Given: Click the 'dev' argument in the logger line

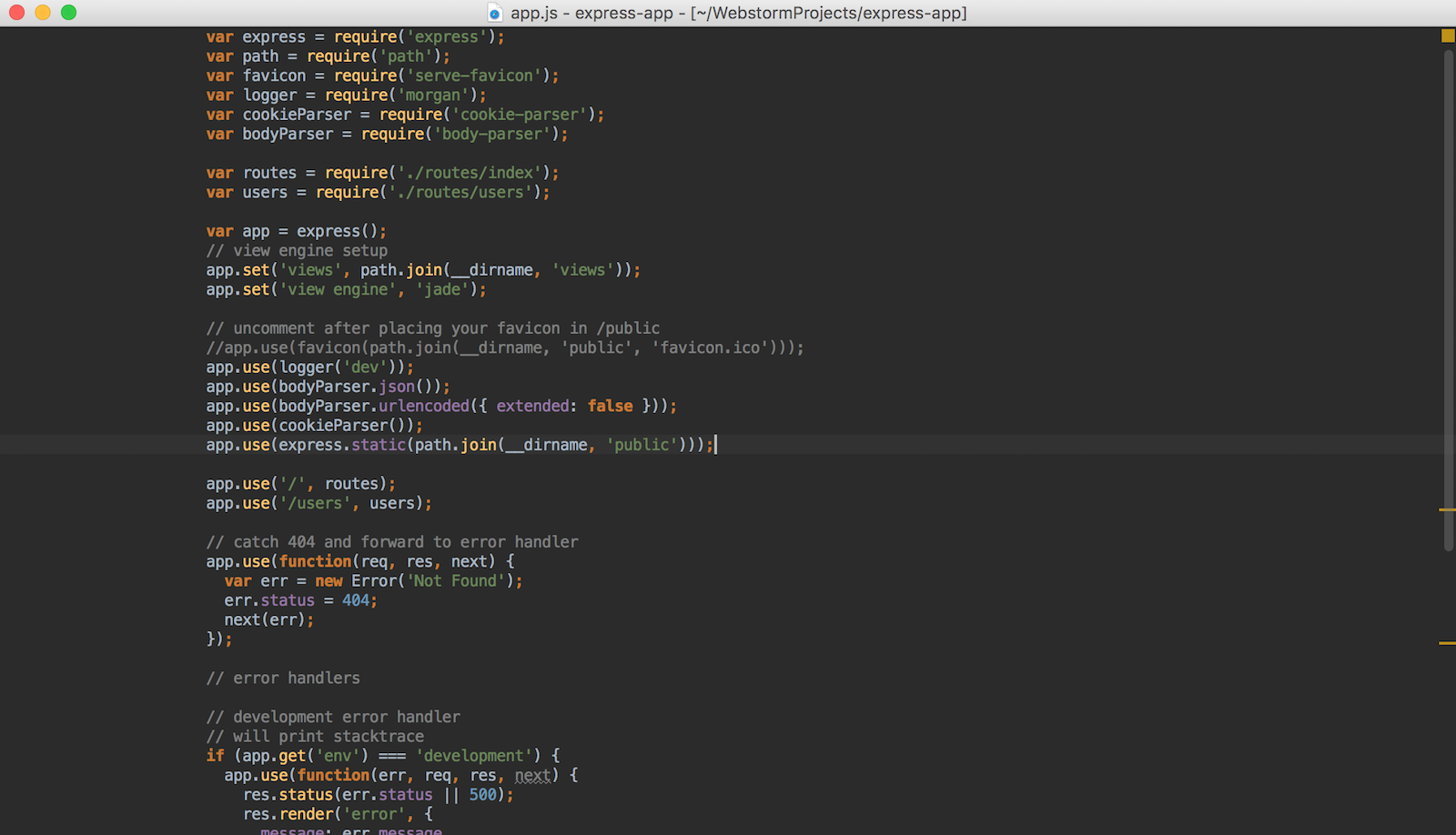Looking at the screenshot, I should click(x=364, y=367).
